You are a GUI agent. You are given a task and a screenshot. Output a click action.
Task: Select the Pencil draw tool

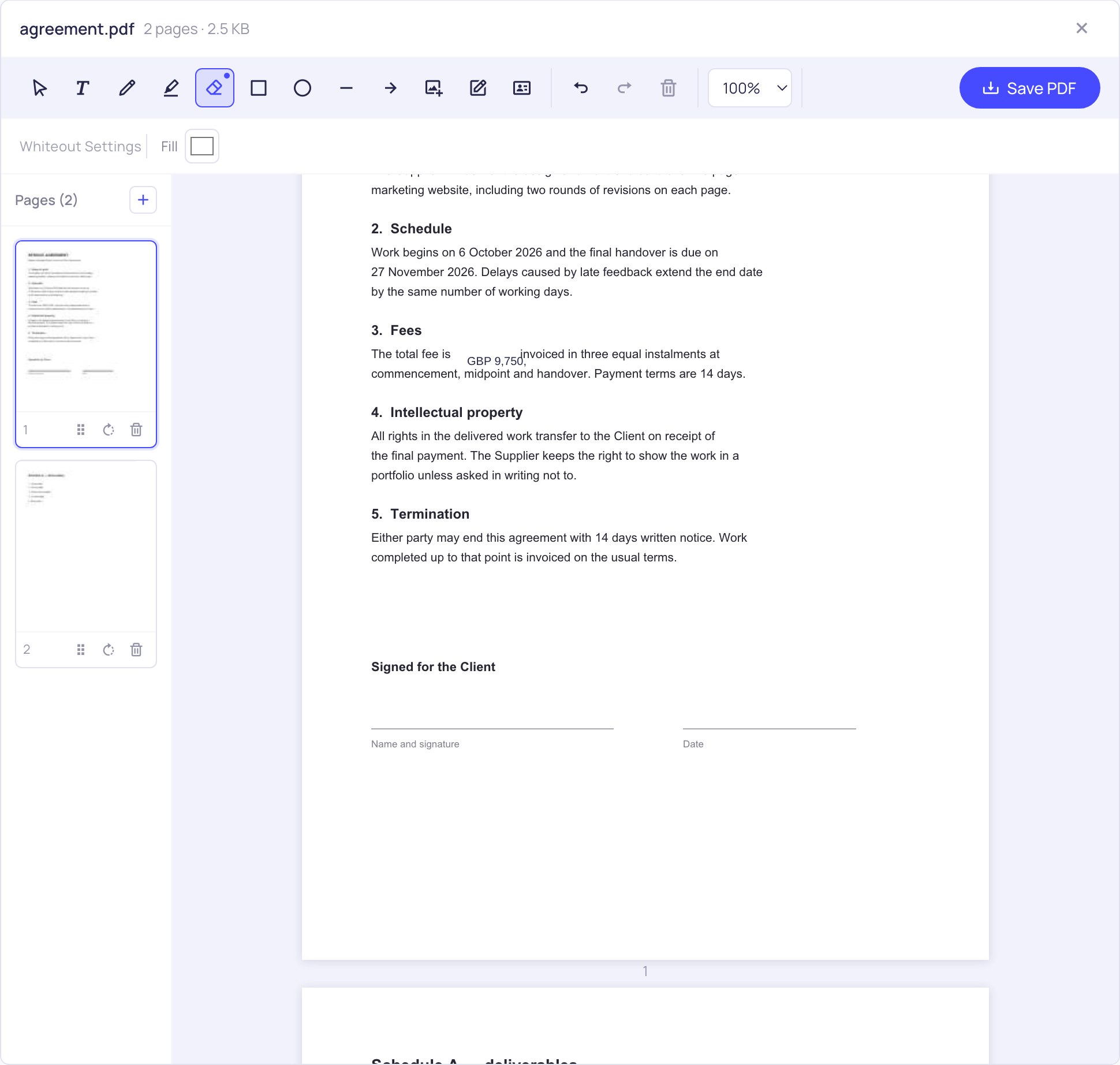coord(127,88)
